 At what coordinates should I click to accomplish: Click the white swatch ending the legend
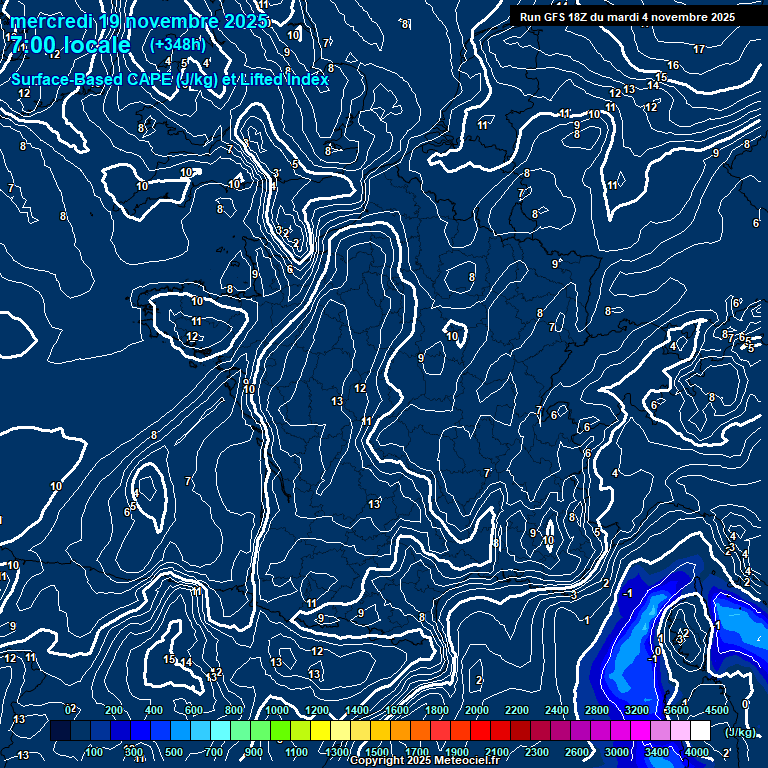click(700, 730)
